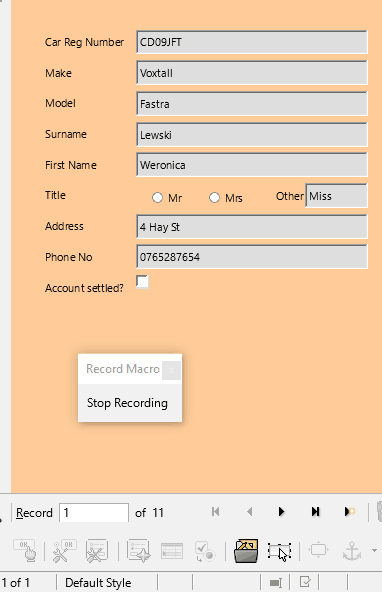382x592 pixels.
Task: Click the Other title field
Action: point(336,196)
